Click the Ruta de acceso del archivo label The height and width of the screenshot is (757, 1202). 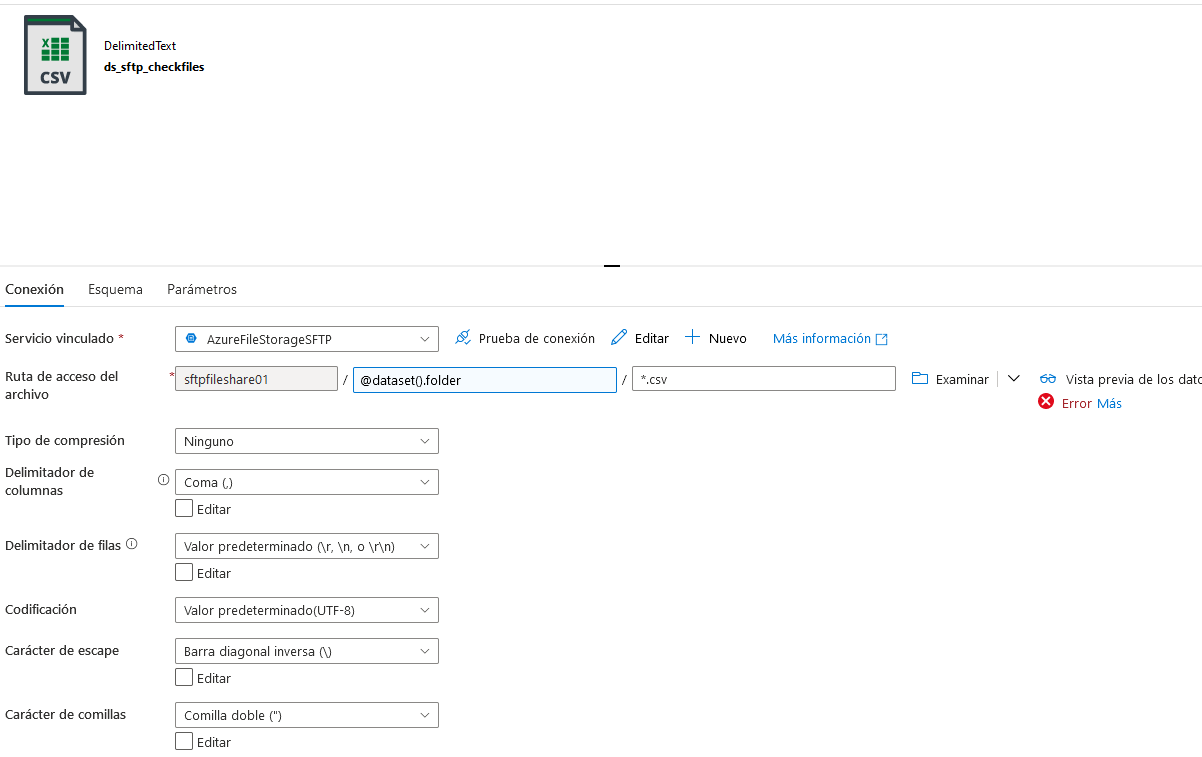62,385
